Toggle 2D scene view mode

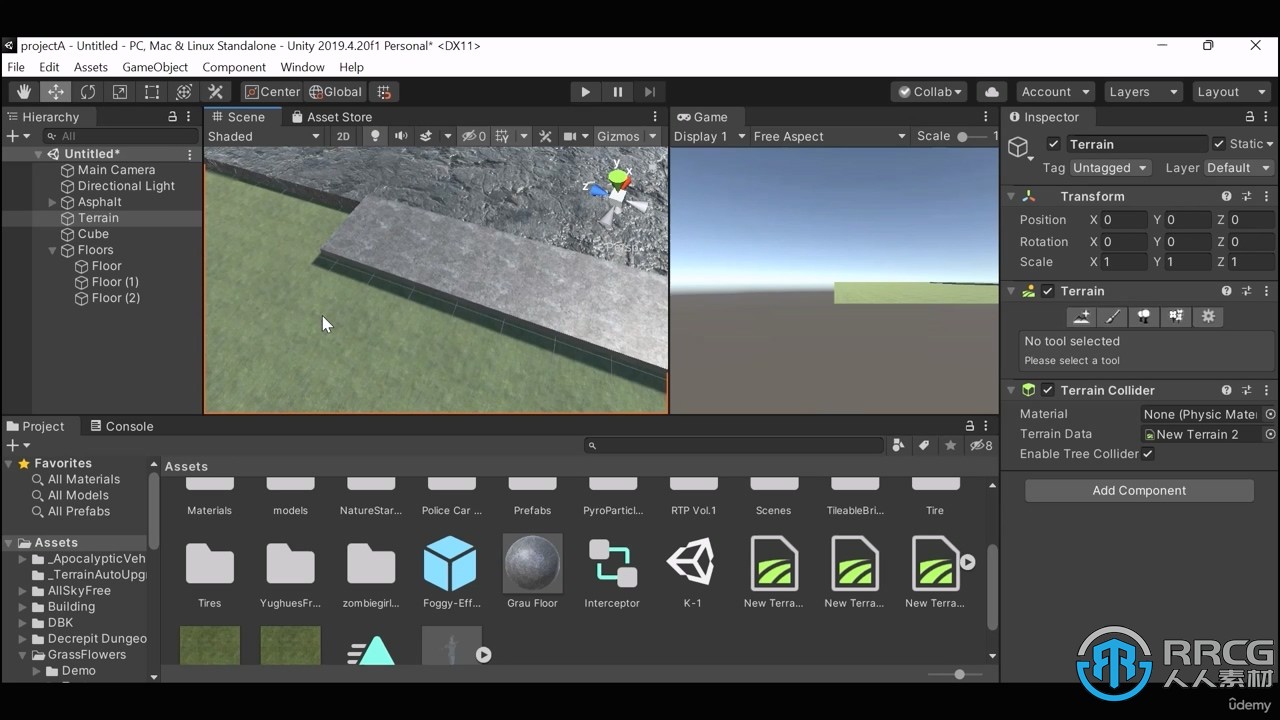pyautogui.click(x=343, y=136)
